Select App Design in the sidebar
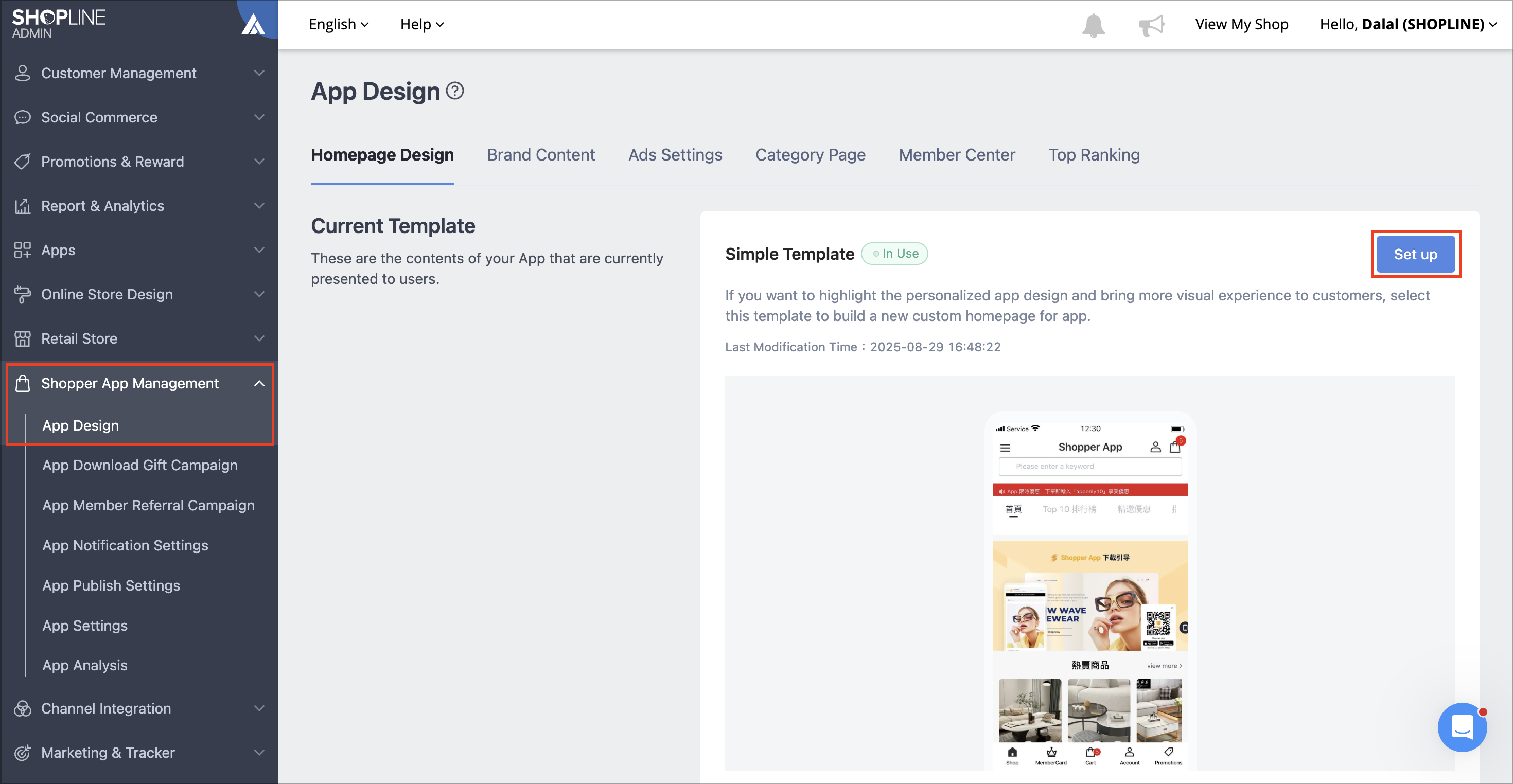Image resolution: width=1513 pixels, height=784 pixels. (80, 426)
